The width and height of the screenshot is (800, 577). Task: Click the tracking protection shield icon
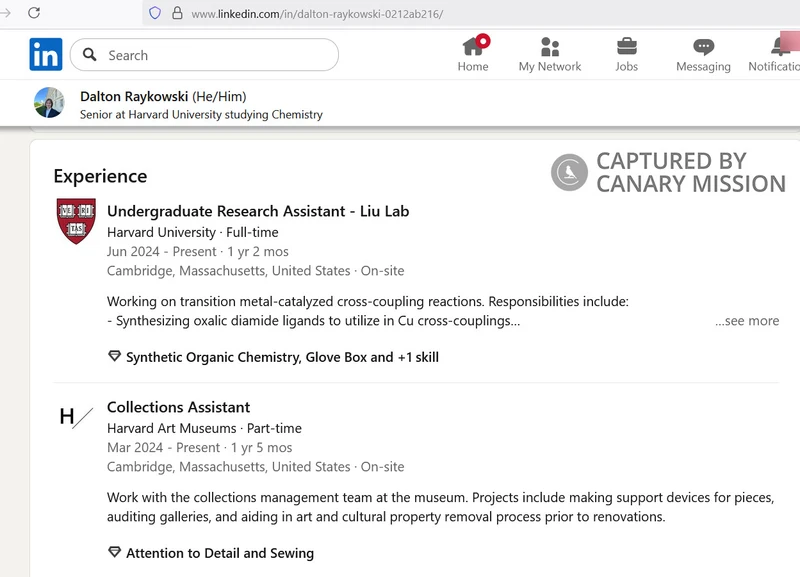pyautogui.click(x=155, y=14)
